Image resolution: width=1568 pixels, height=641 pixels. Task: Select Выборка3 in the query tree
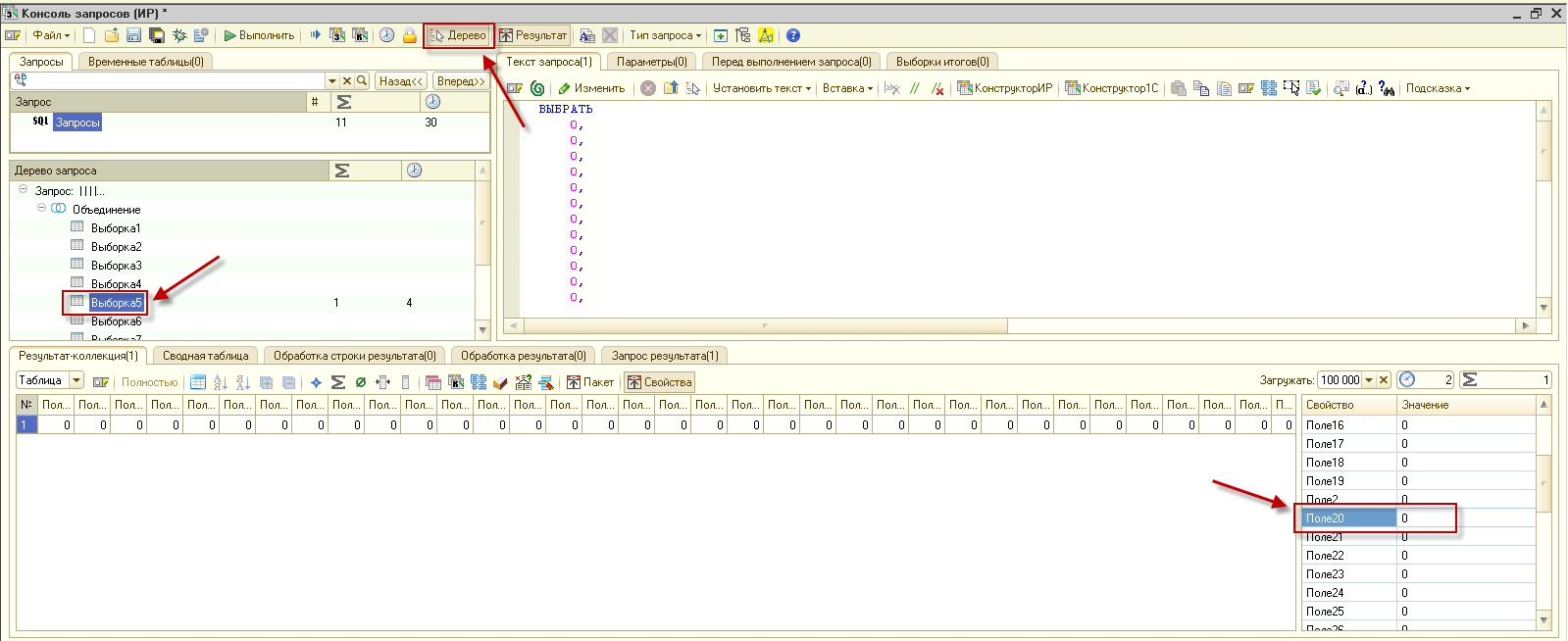(x=116, y=266)
